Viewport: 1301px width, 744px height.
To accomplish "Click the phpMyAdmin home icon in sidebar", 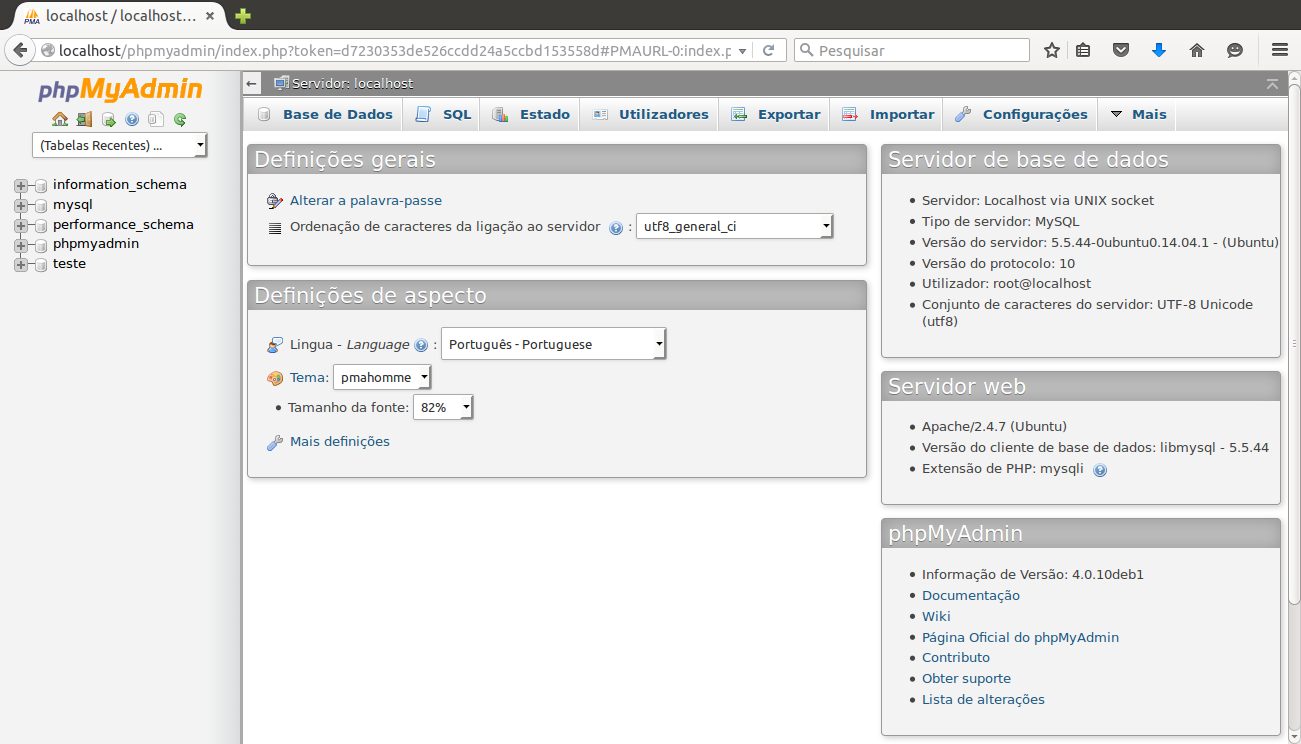I will point(60,120).
